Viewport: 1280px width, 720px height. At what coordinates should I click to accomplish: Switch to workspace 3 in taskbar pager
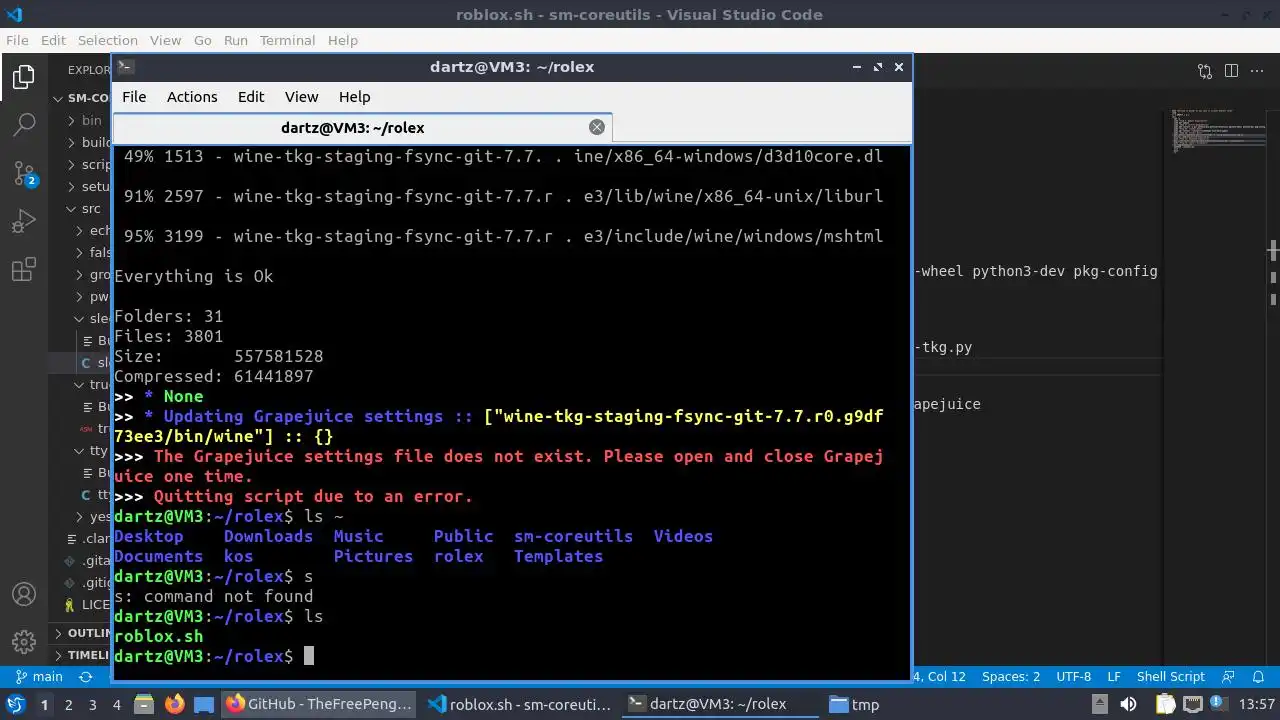[92, 704]
